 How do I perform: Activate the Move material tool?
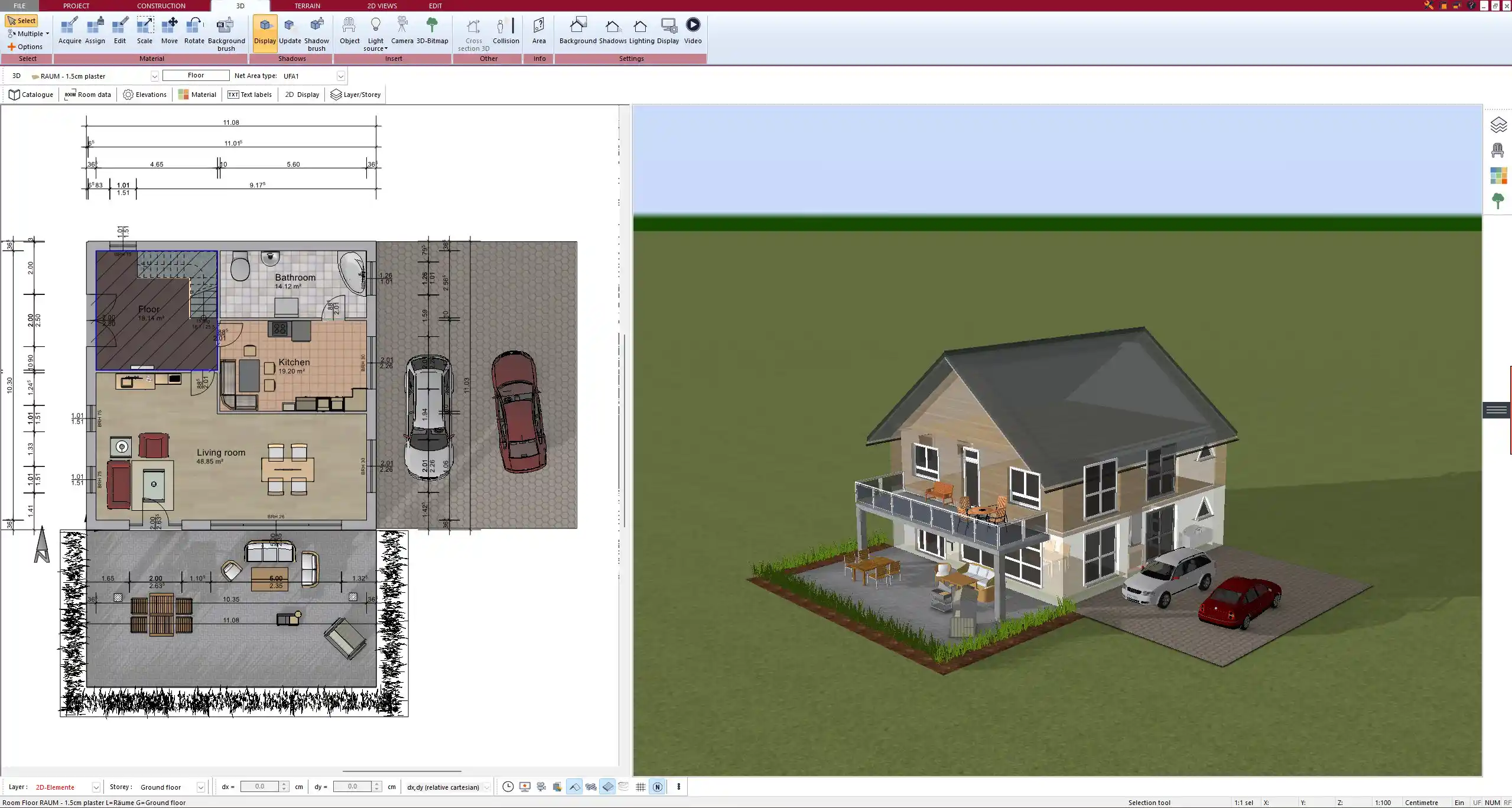pos(170,31)
